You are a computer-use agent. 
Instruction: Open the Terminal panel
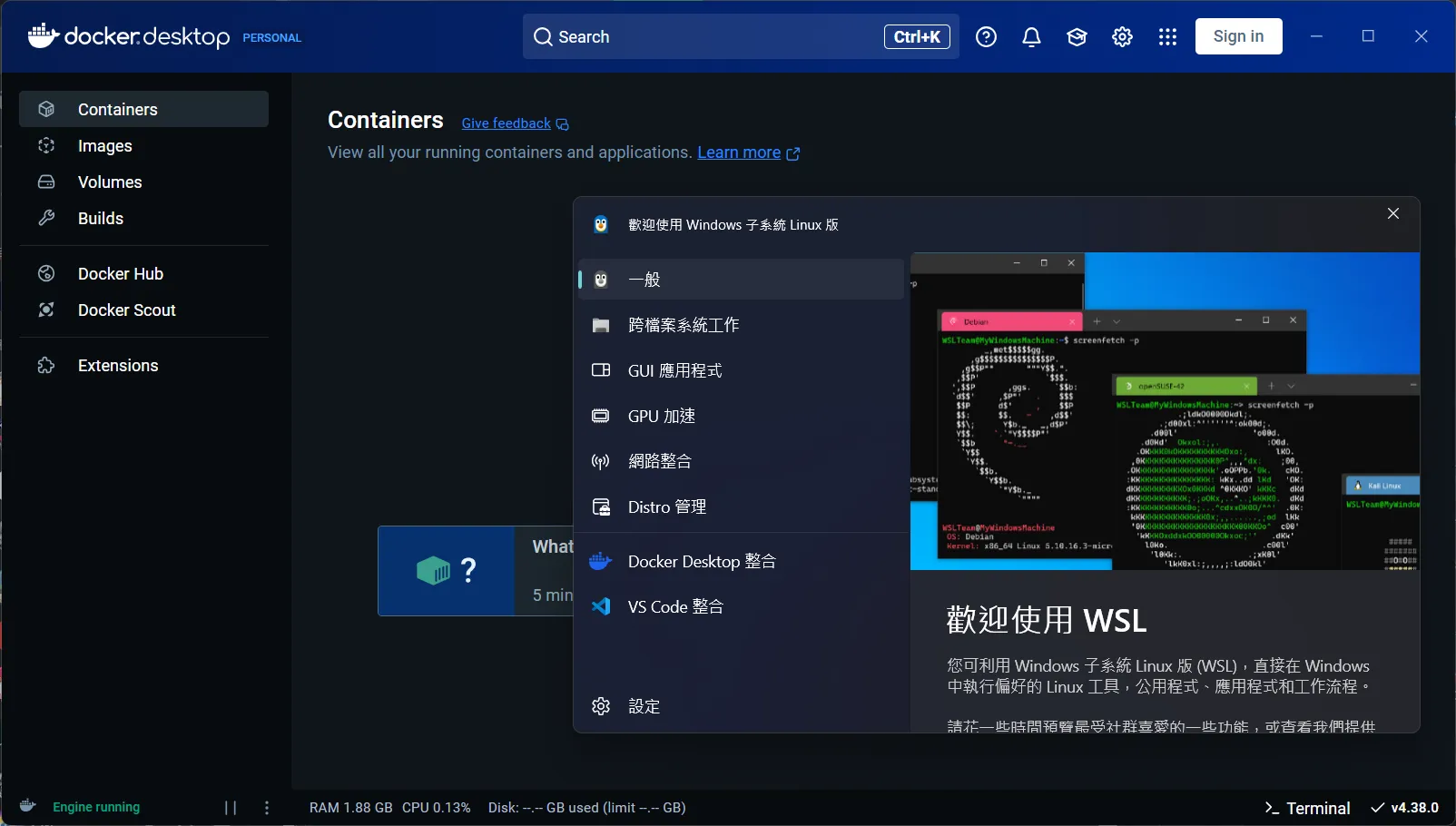(1307, 808)
